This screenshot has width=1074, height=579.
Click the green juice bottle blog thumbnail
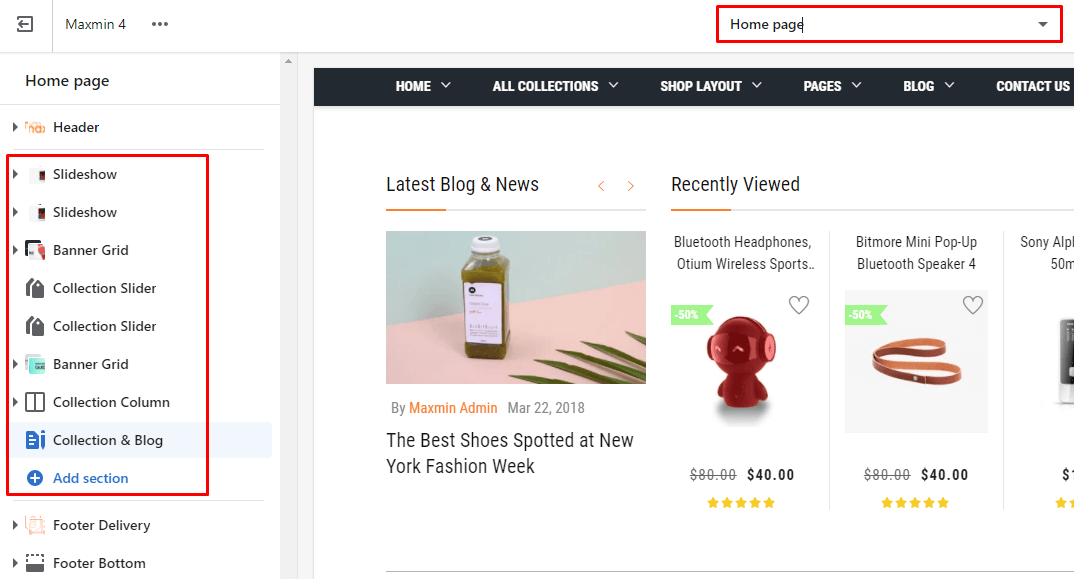(x=516, y=307)
